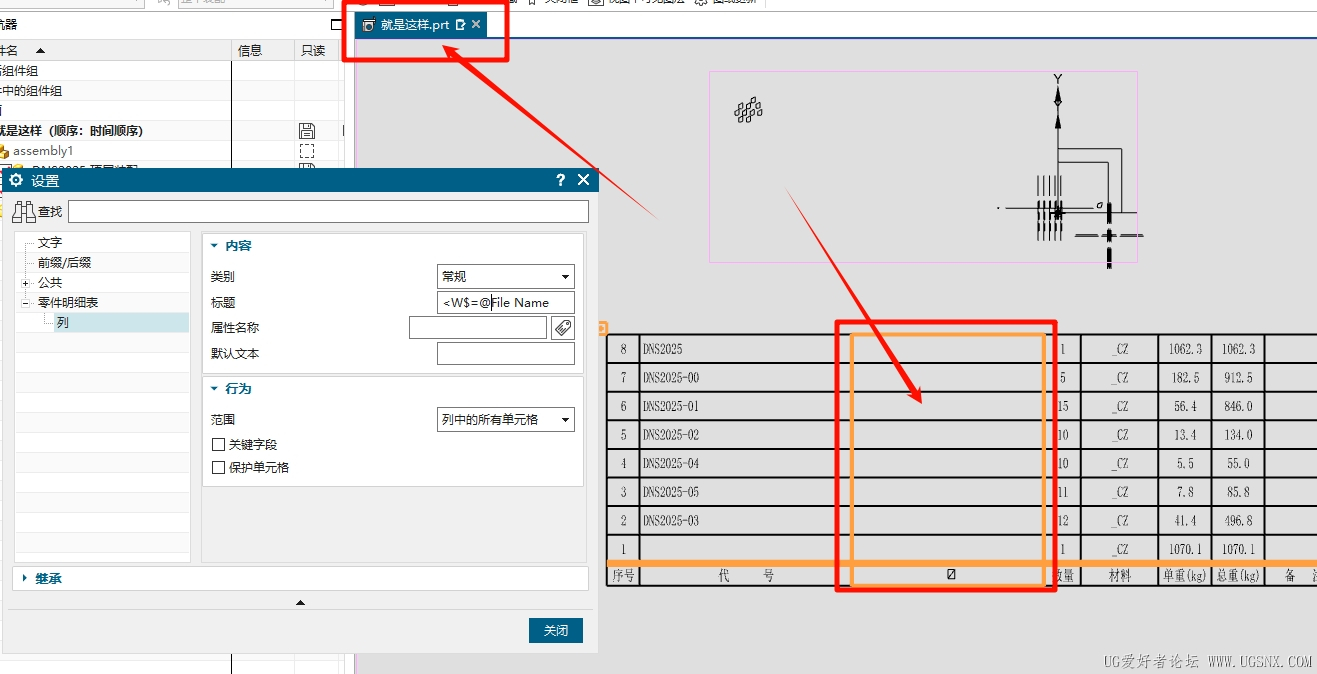This screenshot has height=674, width=1317.
Task: Click the 912.5 total weight cell
Action: tap(1238, 378)
